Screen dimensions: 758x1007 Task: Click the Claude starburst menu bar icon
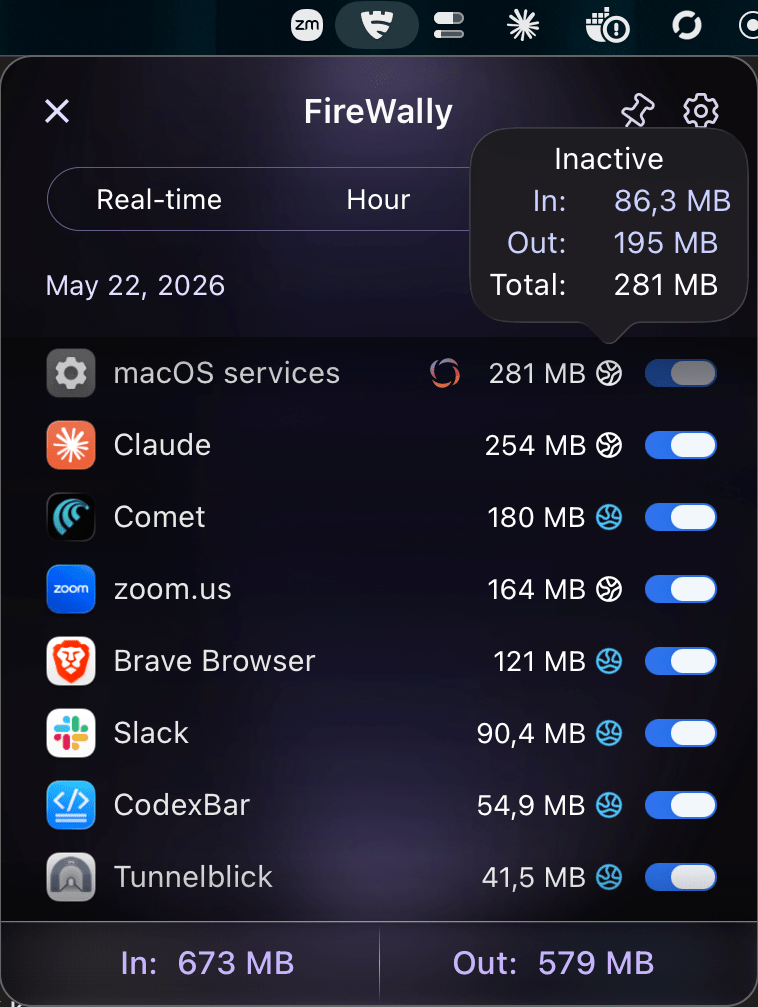point(522,26)
